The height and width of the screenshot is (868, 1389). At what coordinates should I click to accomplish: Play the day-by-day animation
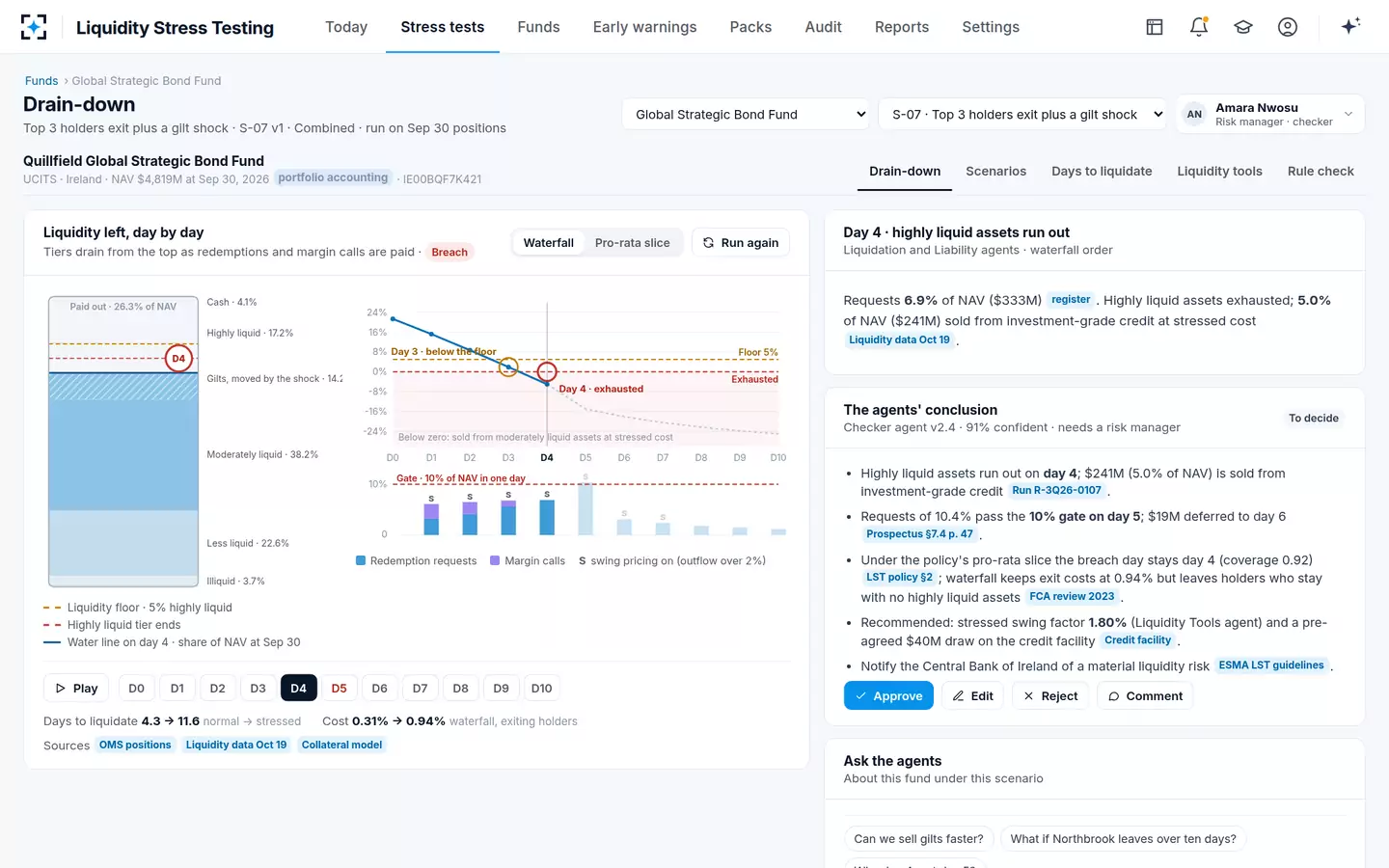coord(76,689)
